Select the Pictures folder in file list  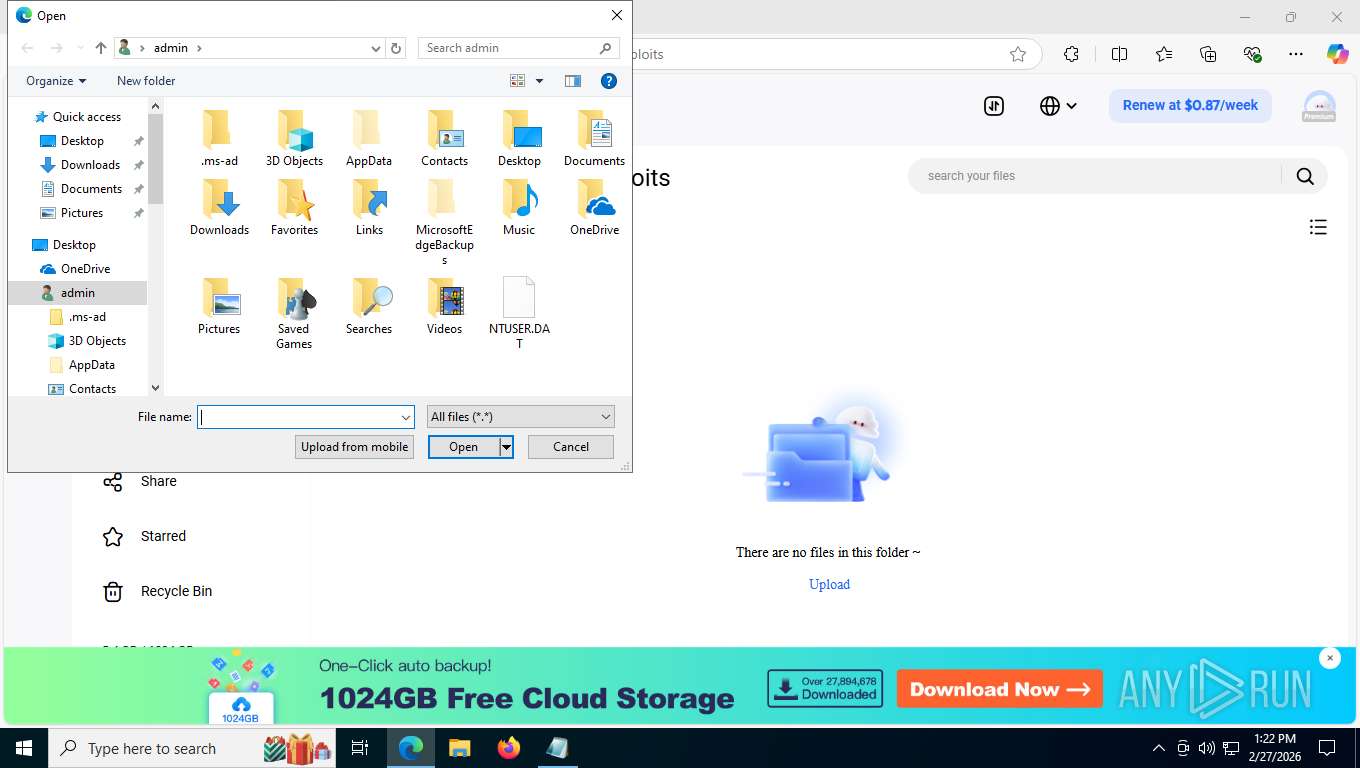pyautogui.click(x=219, y=307)
